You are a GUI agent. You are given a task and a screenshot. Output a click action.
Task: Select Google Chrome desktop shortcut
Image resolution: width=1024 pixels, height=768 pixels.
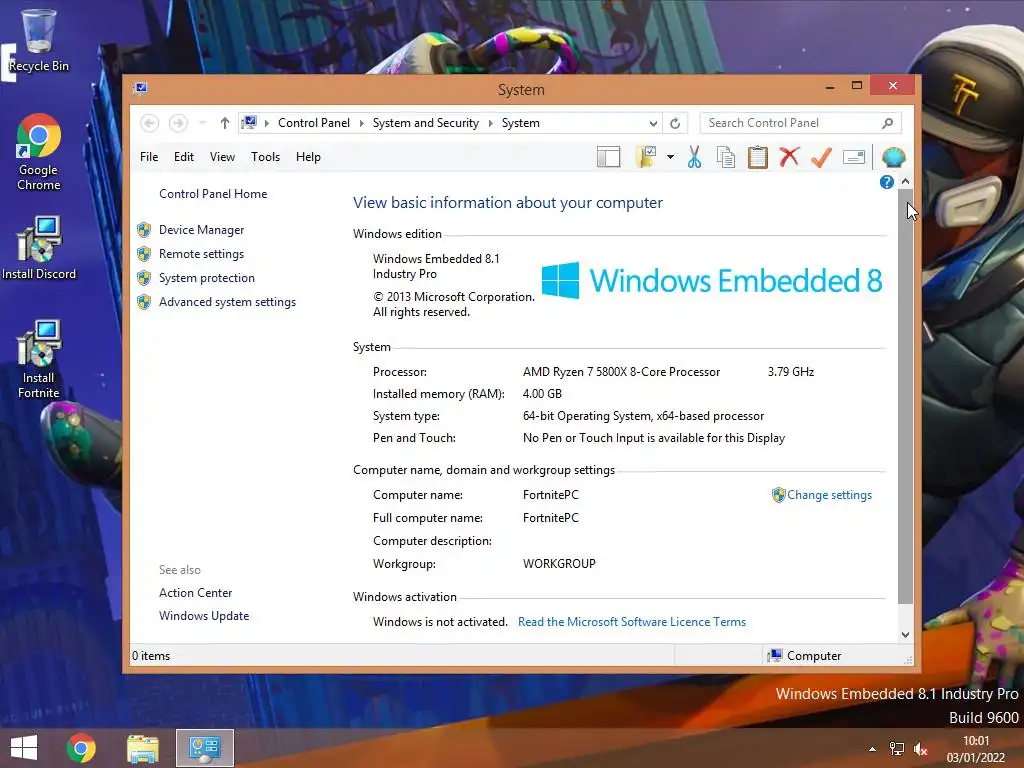coord(39,152)
